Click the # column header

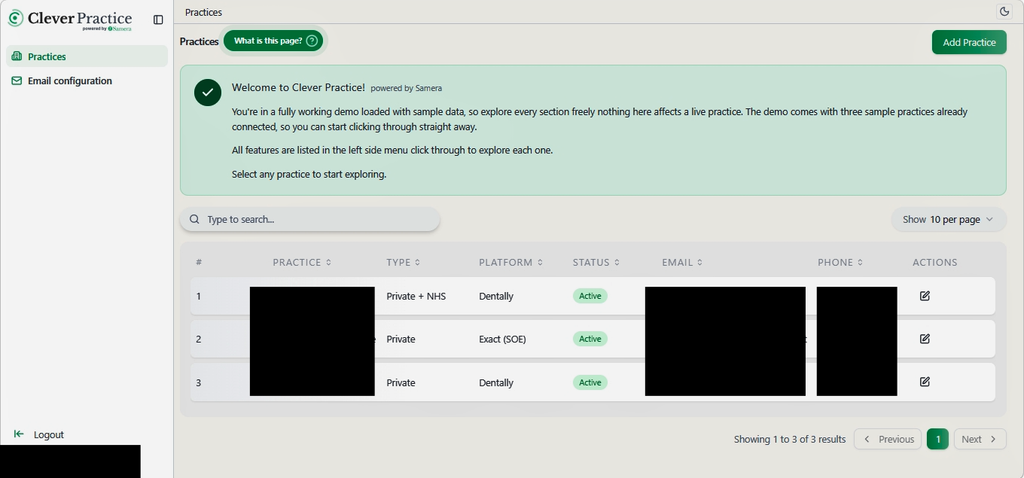click(199, 263)
